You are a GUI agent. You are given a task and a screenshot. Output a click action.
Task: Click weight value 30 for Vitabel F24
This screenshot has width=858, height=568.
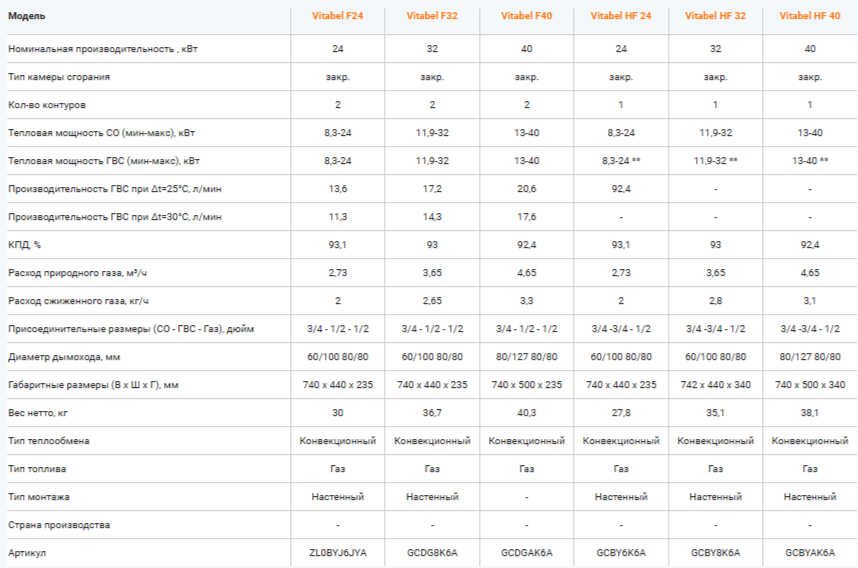click(338, 413)
